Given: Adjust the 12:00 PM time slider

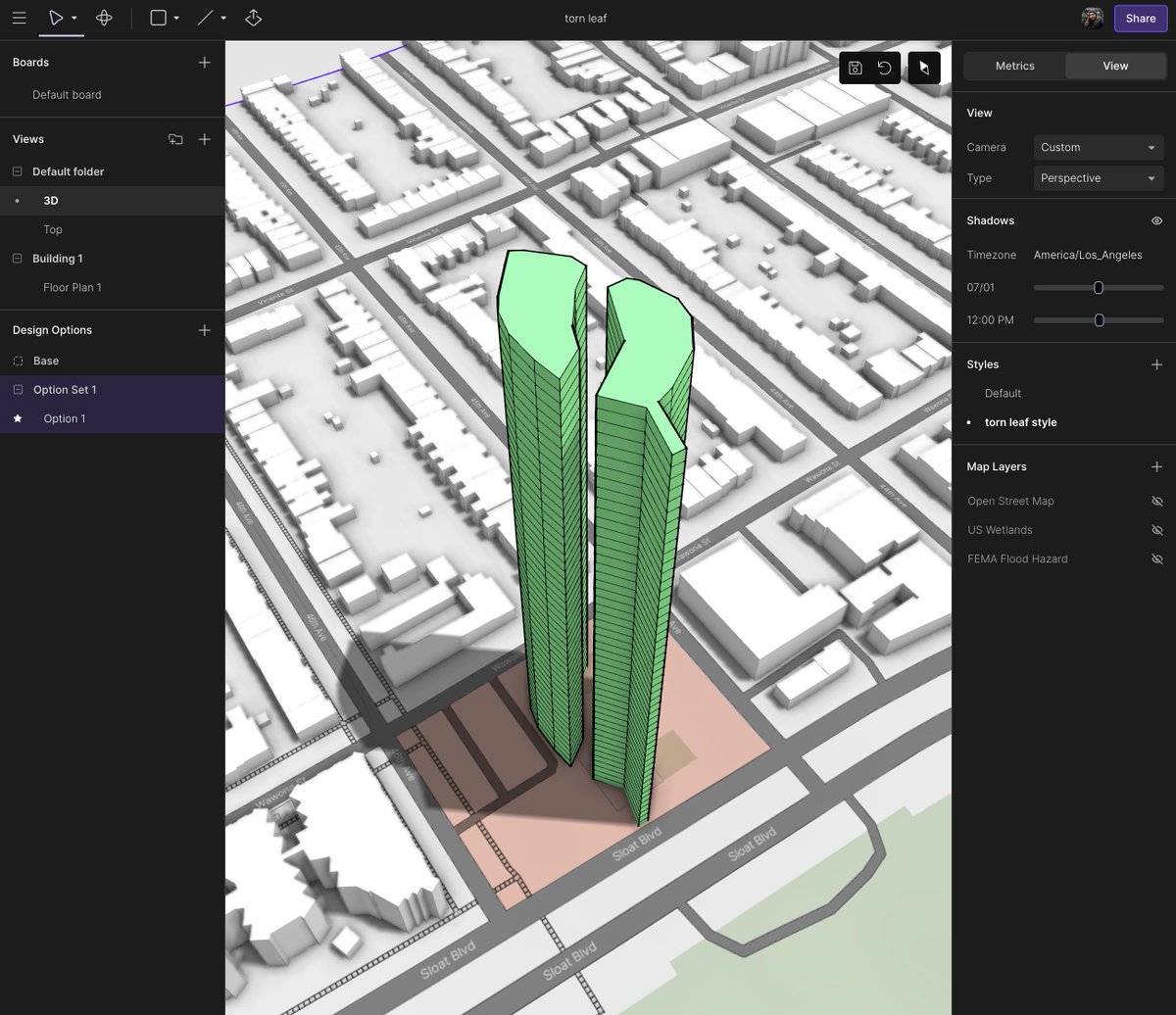Looking at the screenshot, I should point(1099,320).
